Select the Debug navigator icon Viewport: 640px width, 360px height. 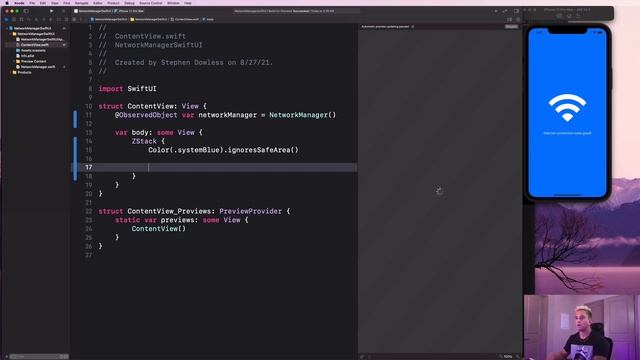(x=51, y=19)
